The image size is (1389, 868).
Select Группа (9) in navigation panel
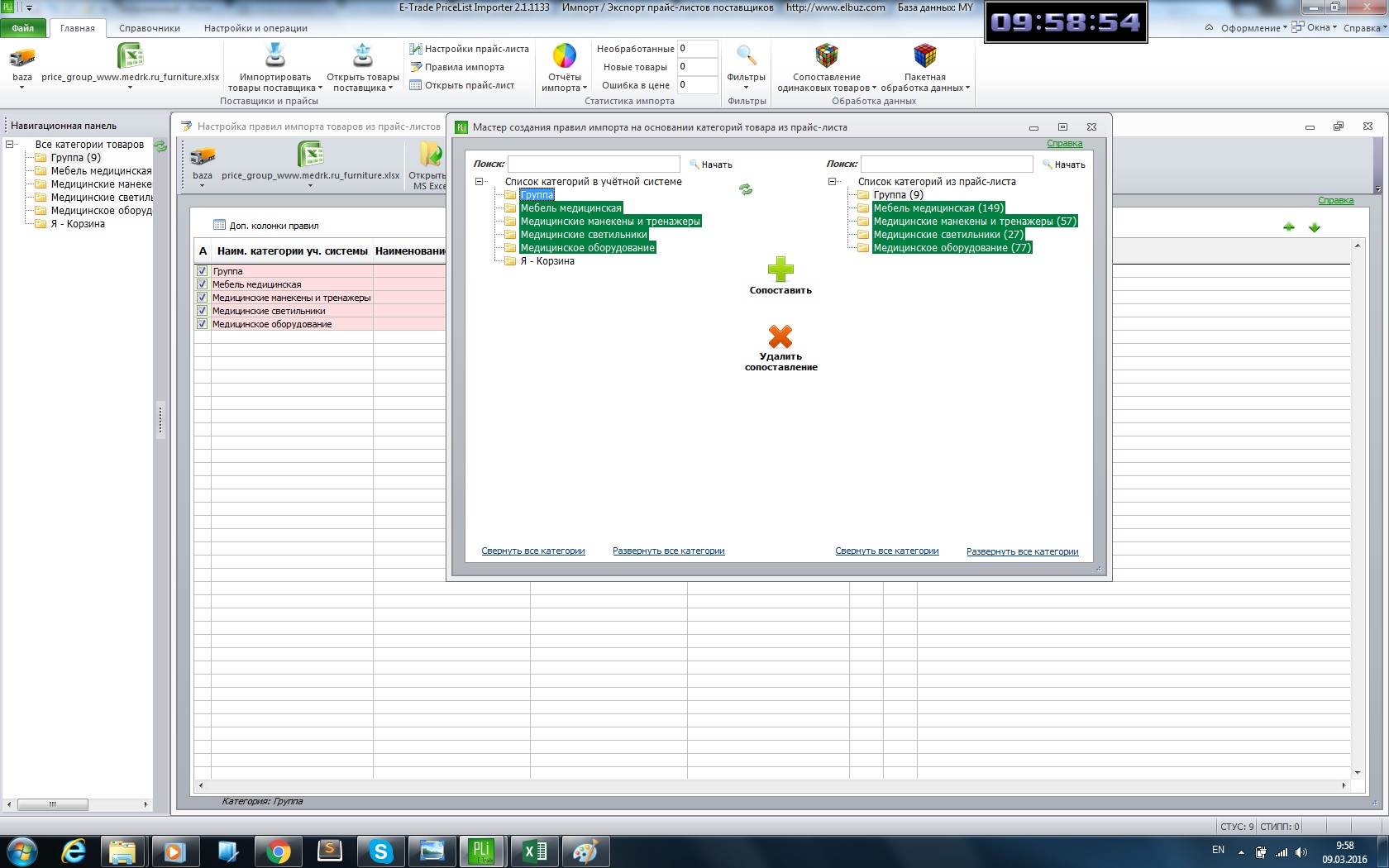click(76, 158)
